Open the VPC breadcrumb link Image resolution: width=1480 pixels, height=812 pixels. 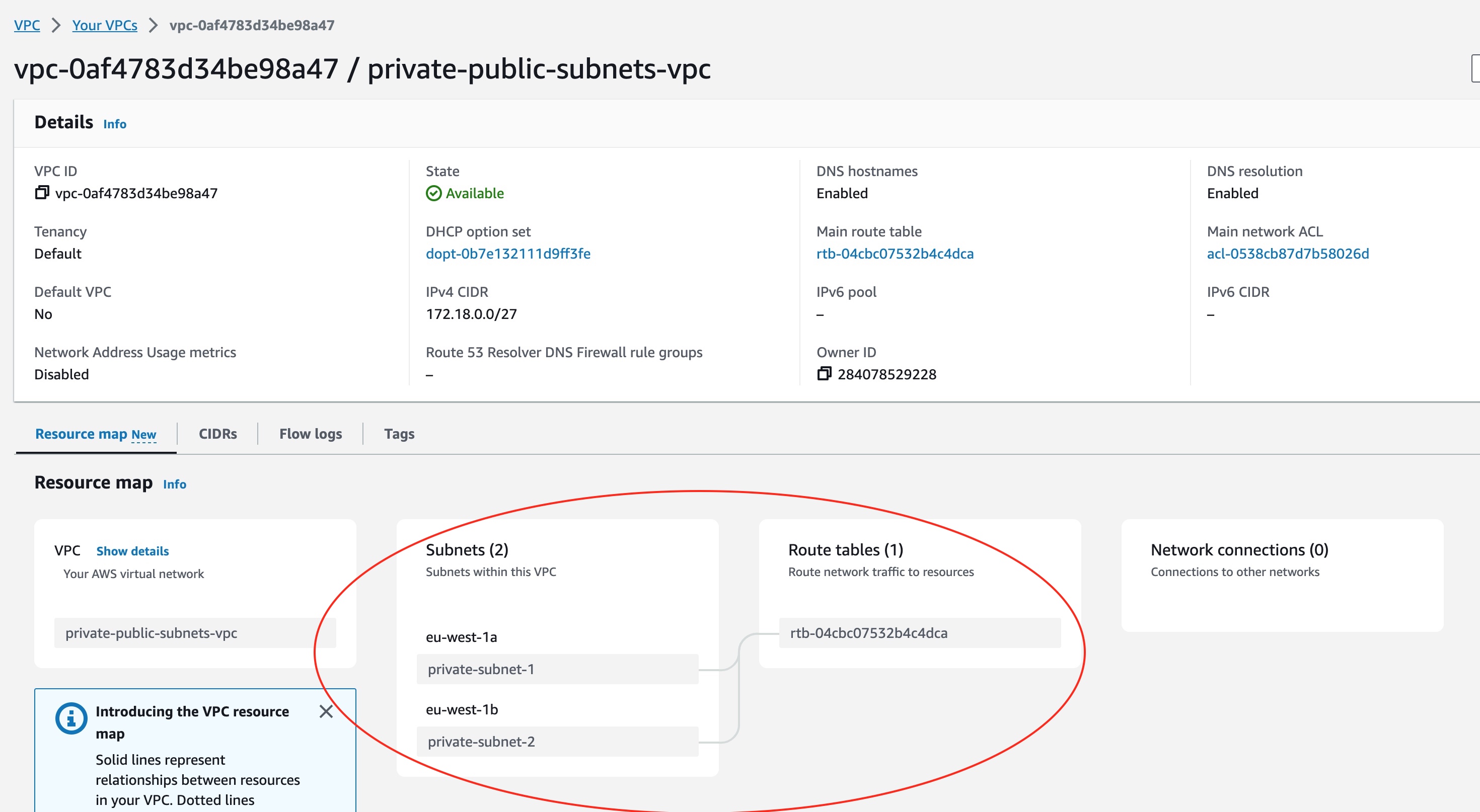27,25
